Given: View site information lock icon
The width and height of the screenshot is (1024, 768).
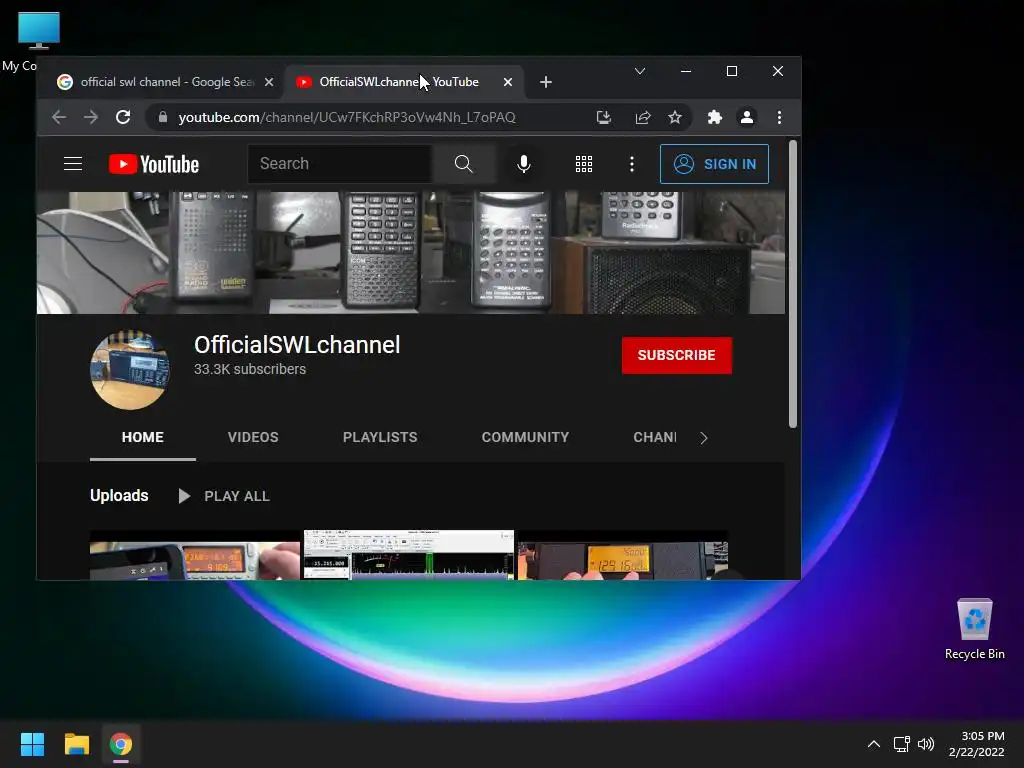Looking at the screenshot, I should point(163,118).
